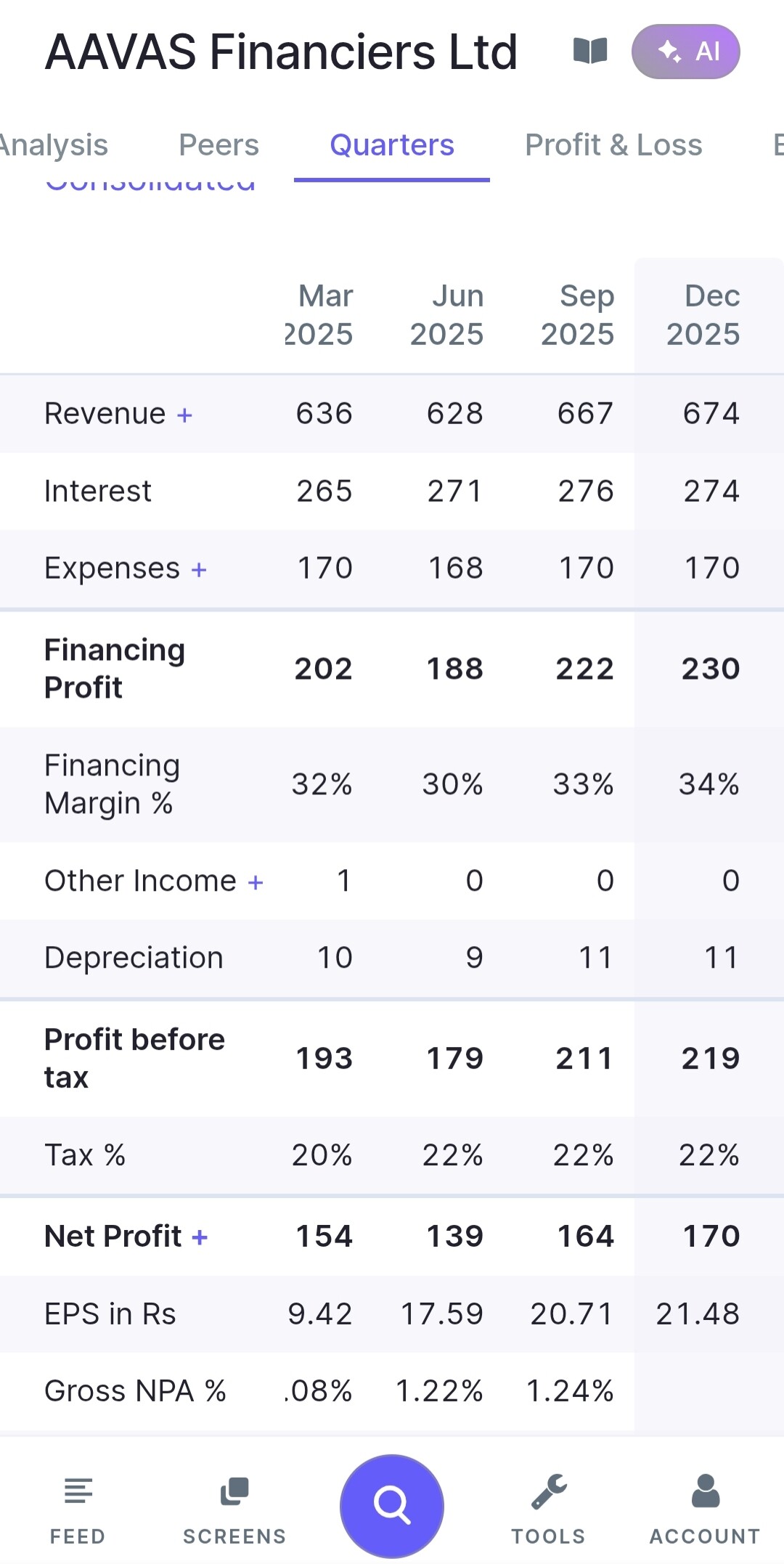Select the Sep 2025 column header
784x1564 pixels.
point(578,315)
